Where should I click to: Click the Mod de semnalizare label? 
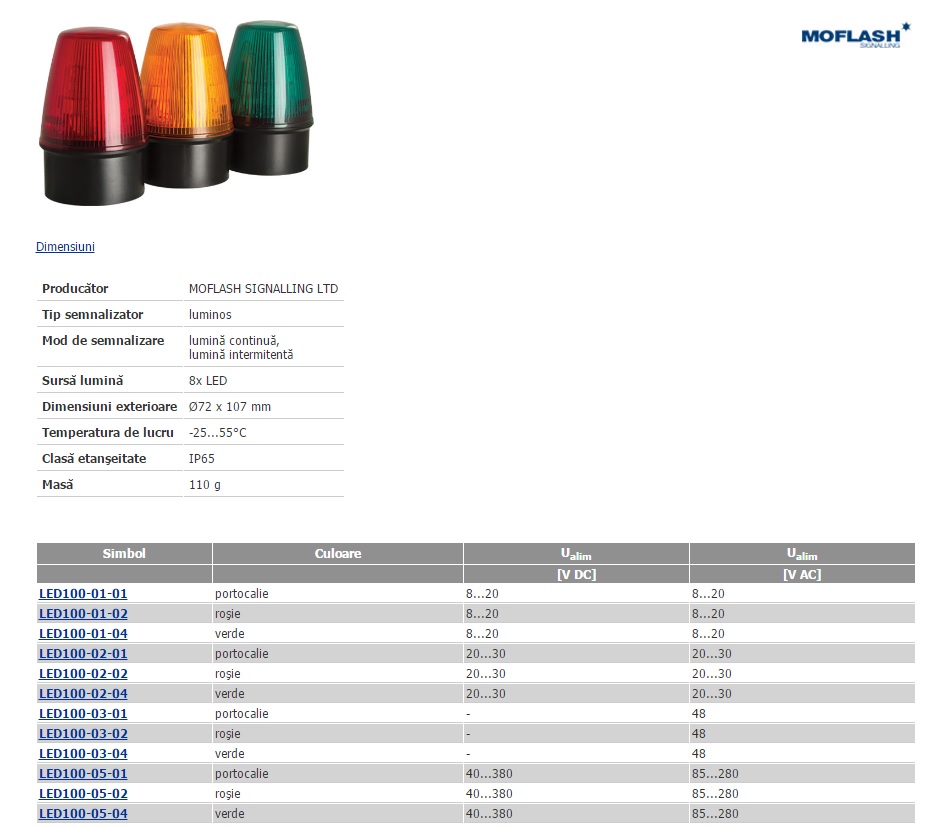[x=103, y=340]
